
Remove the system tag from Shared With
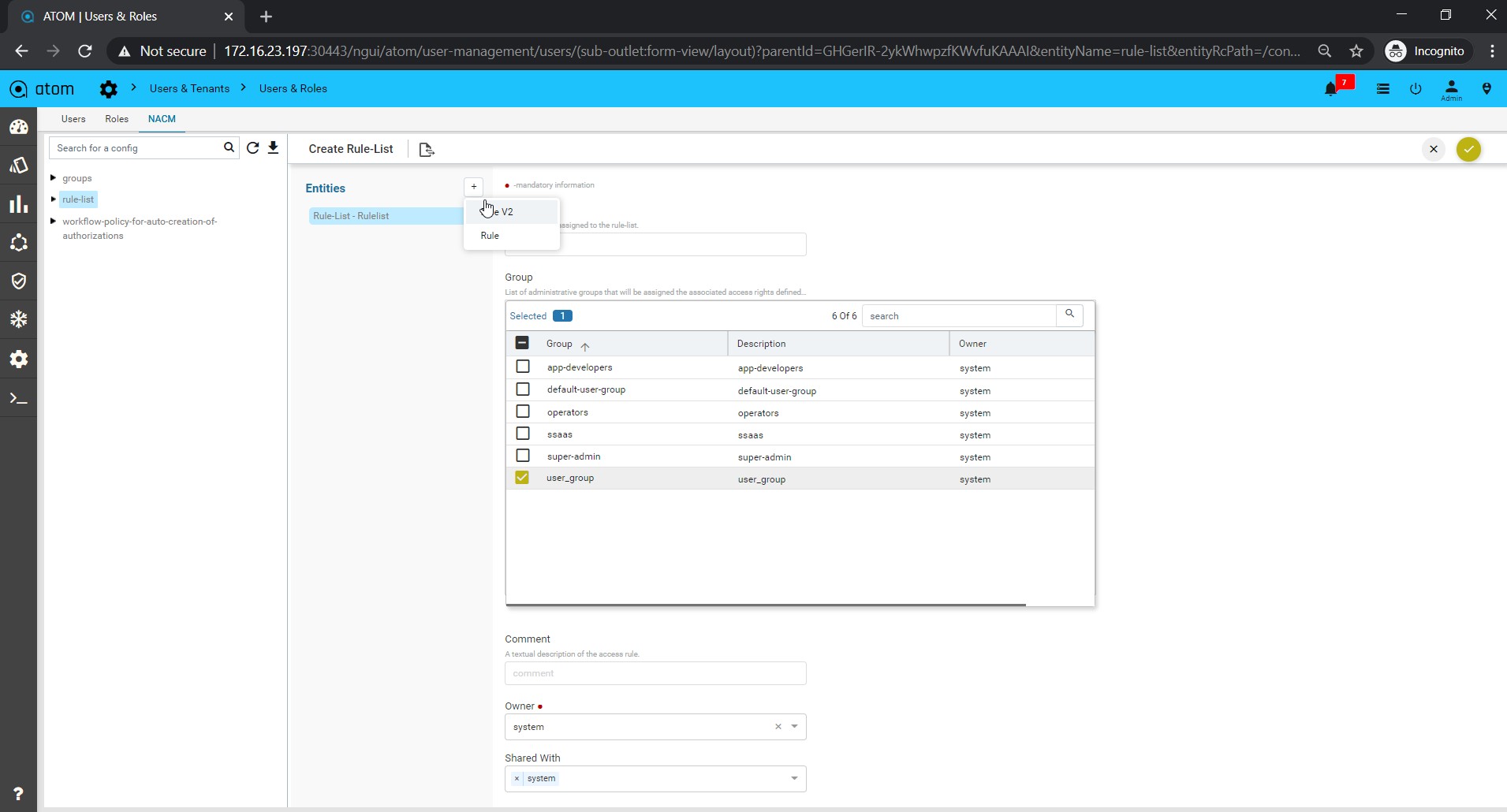click(x=517, y=779)
